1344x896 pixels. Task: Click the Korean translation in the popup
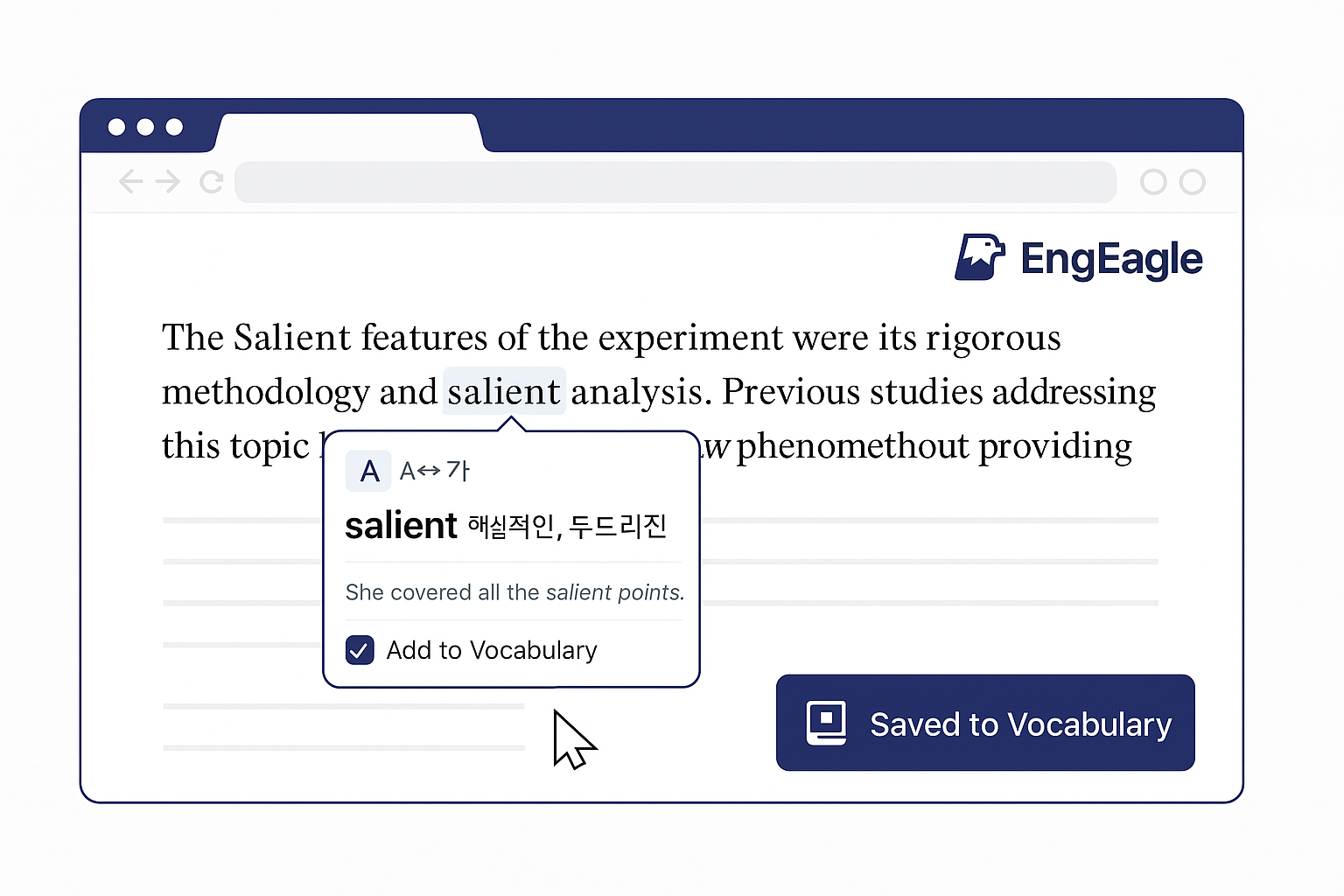(567, 526)
